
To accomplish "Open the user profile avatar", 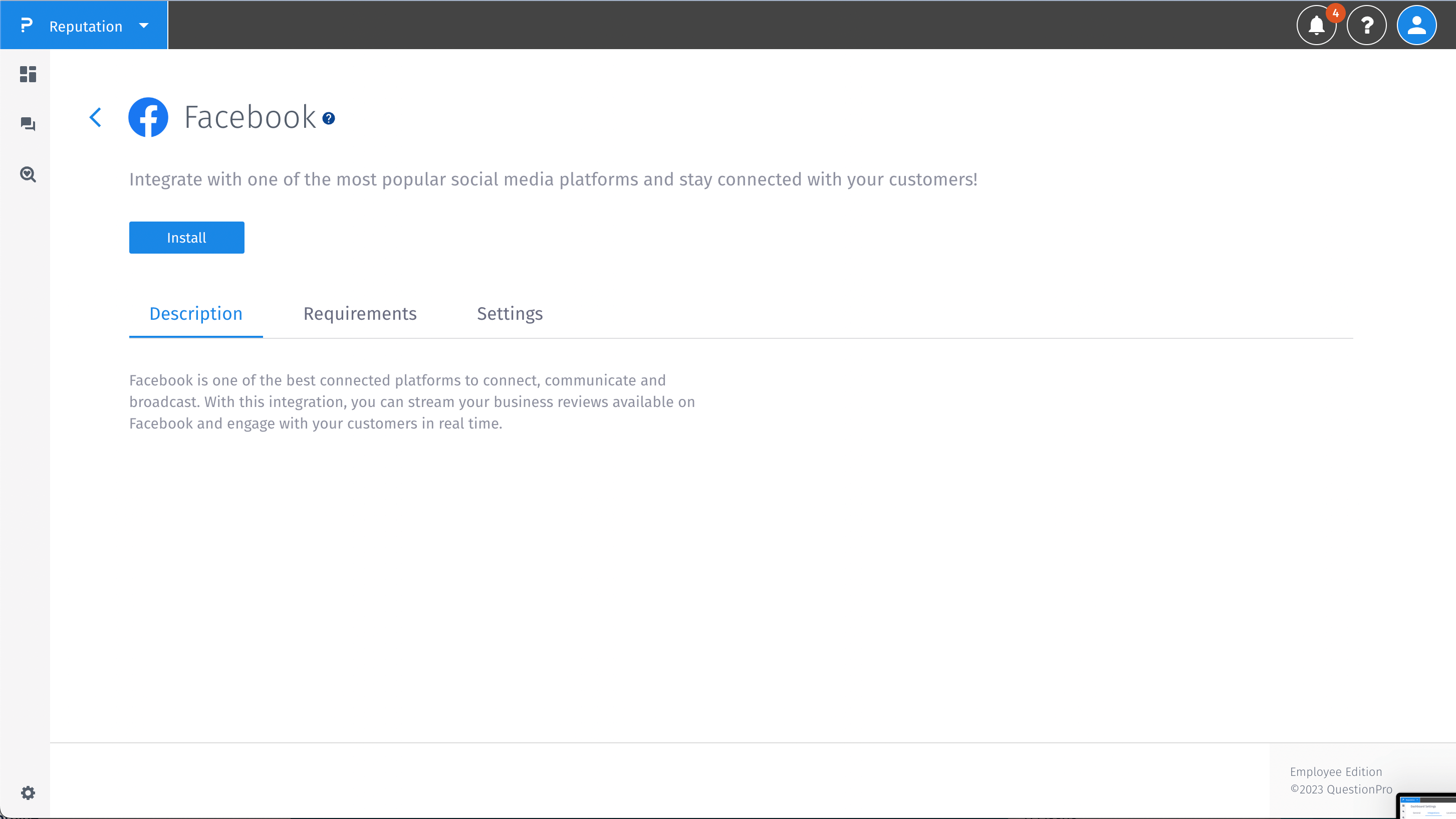I will [x=1417, y=25].
